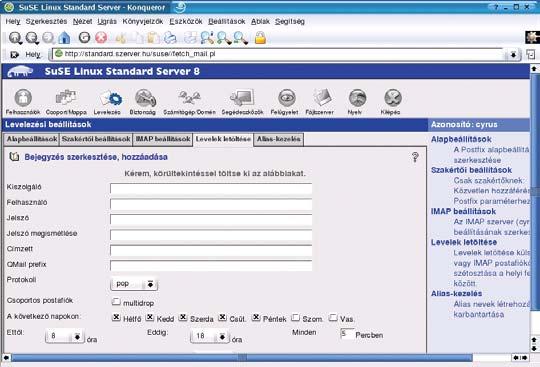Open Alapbeállítások link in right sidebar
Image resolution: width=540 pixels, height=367 pixels.
(x=461, y=139)
